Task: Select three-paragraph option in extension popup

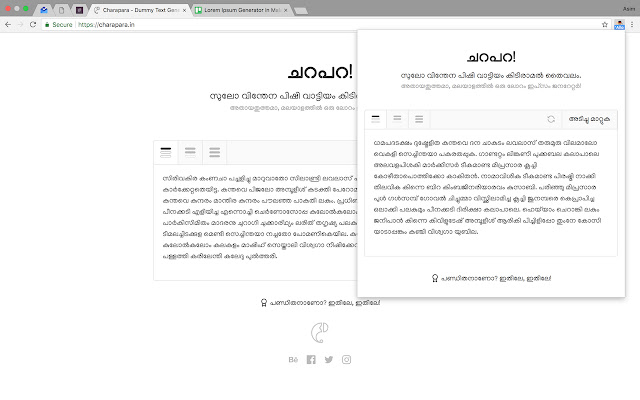Action: [x=419, y=119]
